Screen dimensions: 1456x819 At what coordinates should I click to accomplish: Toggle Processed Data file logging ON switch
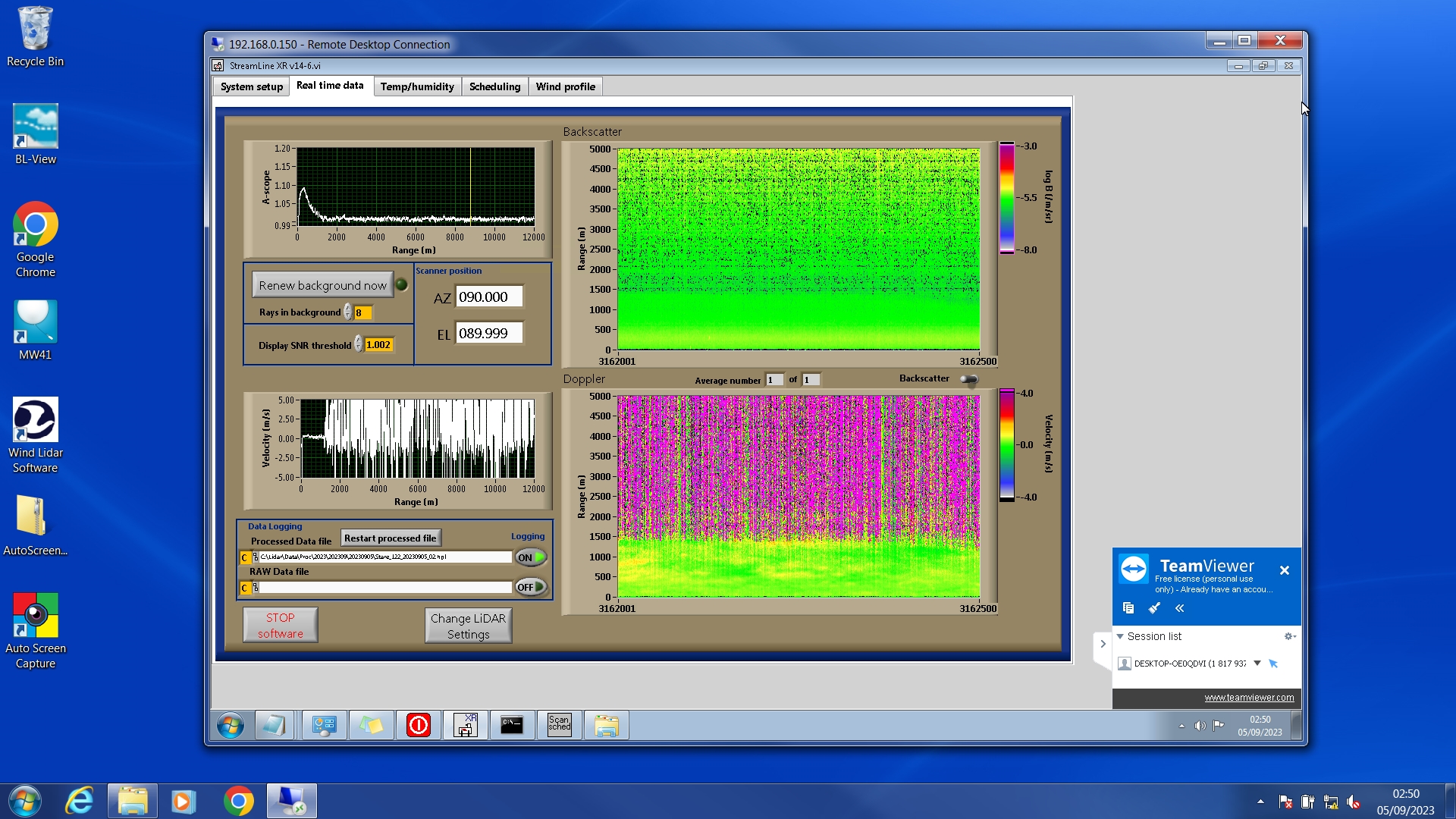[x=531, y=557]
